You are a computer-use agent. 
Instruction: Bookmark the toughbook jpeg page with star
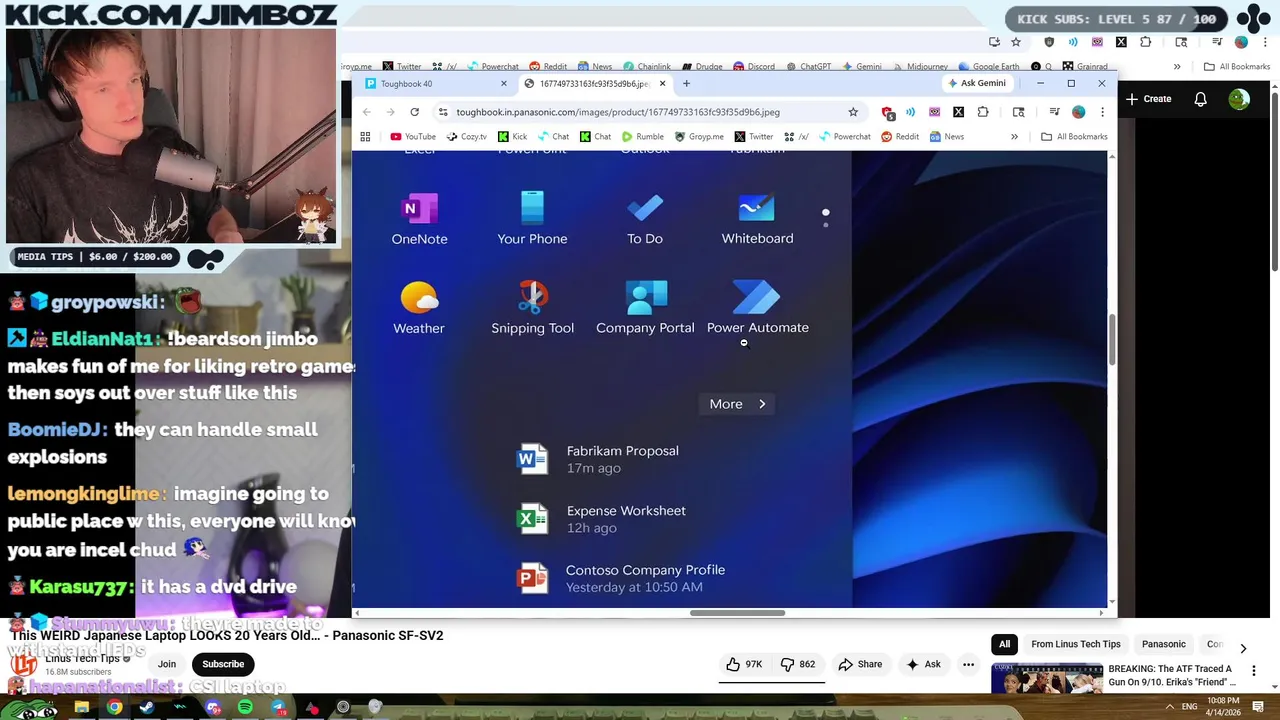point(853,112)
